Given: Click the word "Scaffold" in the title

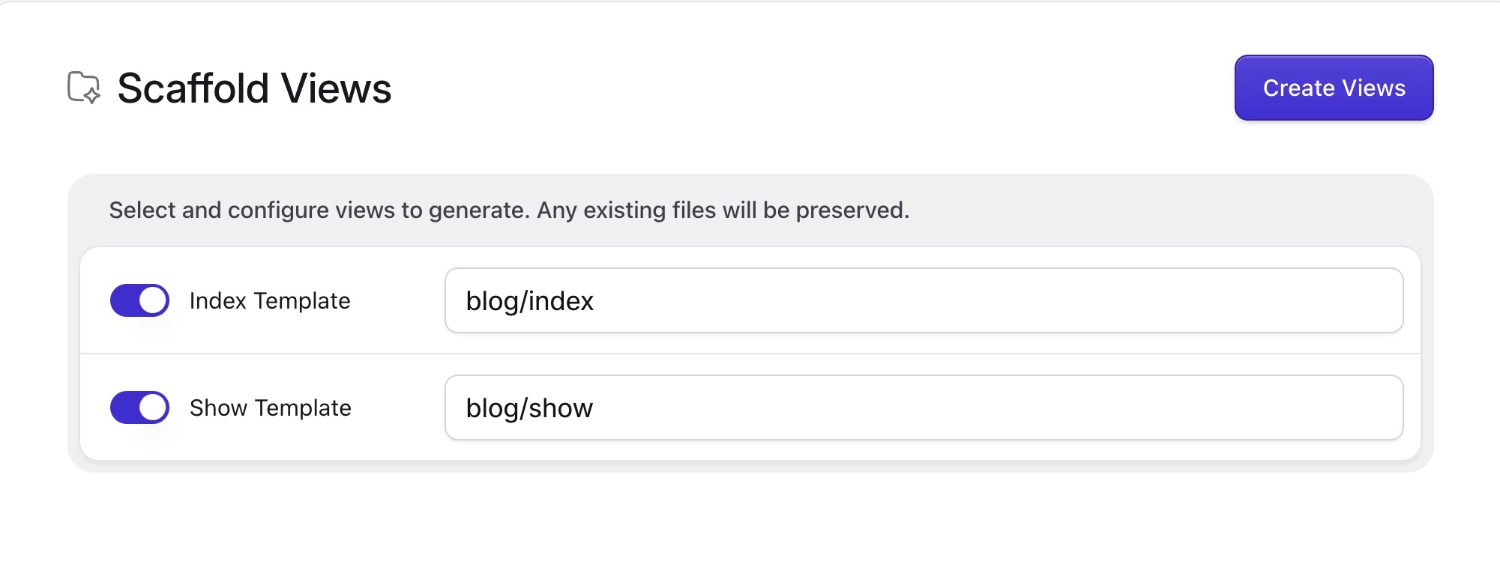Looking at the screenshot, I should click(193, 88).
